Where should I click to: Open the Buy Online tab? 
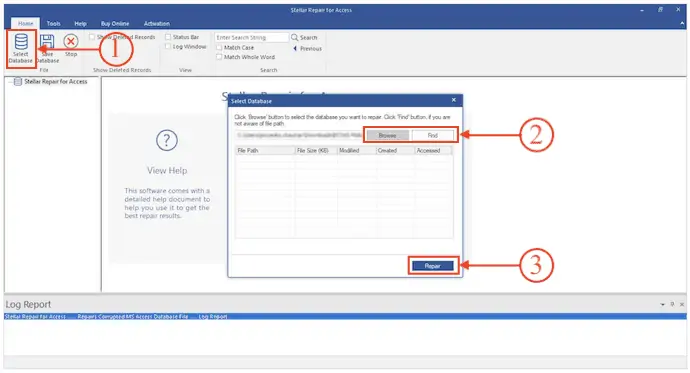tap(115, 24)
